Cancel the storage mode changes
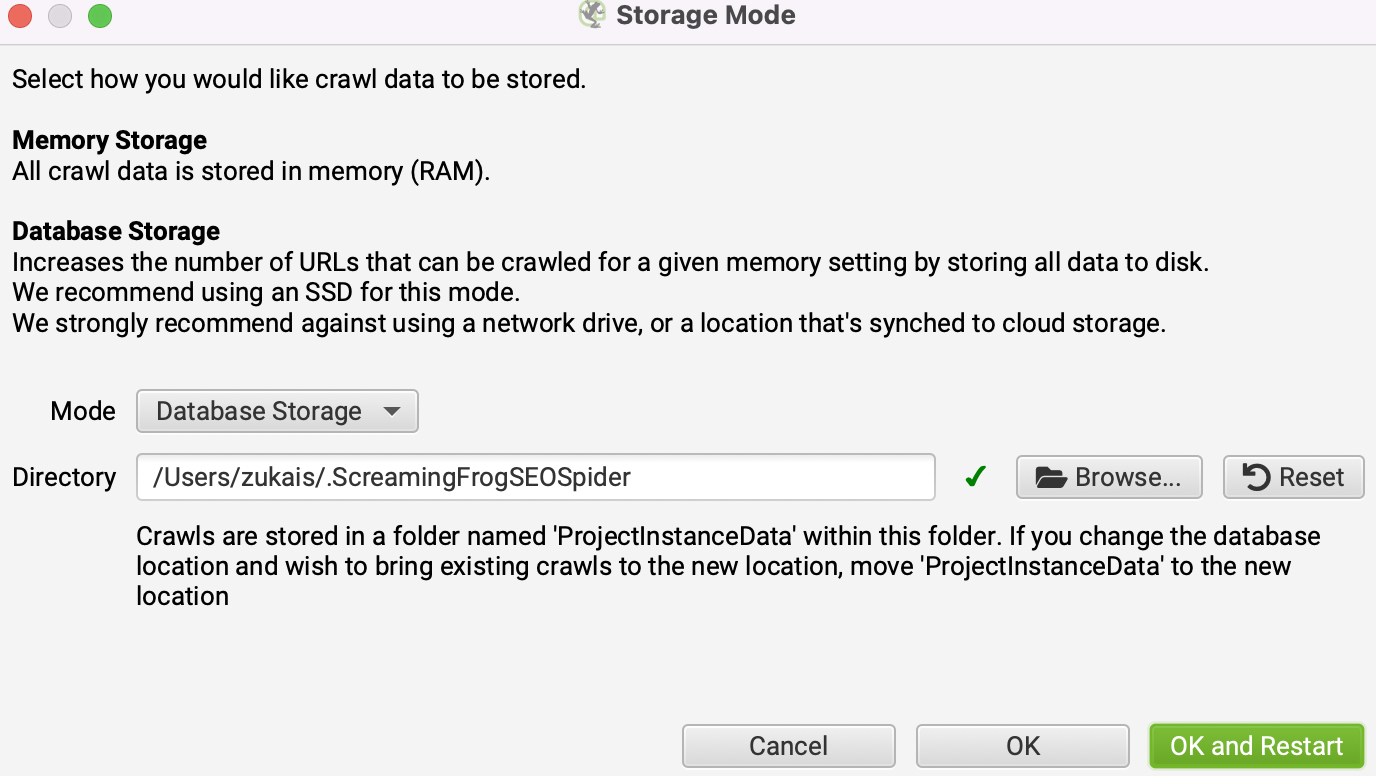 [788, 746]
